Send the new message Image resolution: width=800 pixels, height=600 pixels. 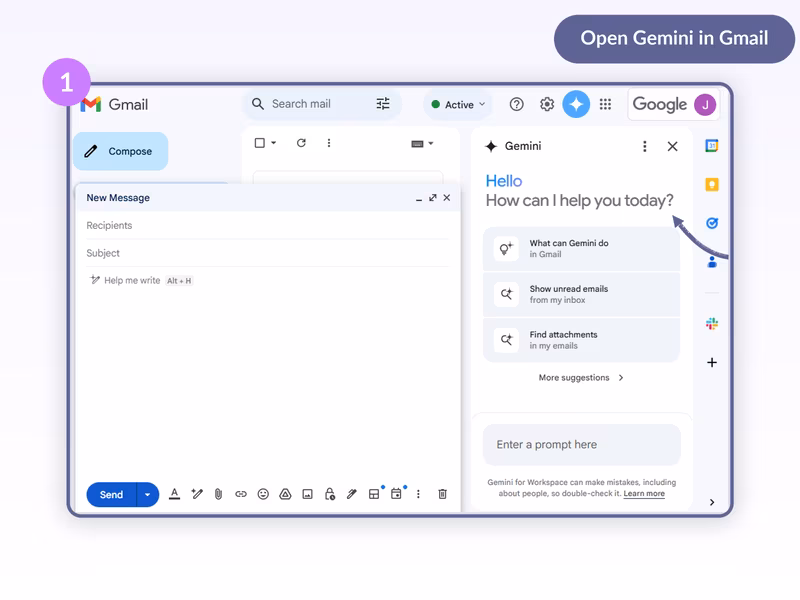tap(111, 494)
